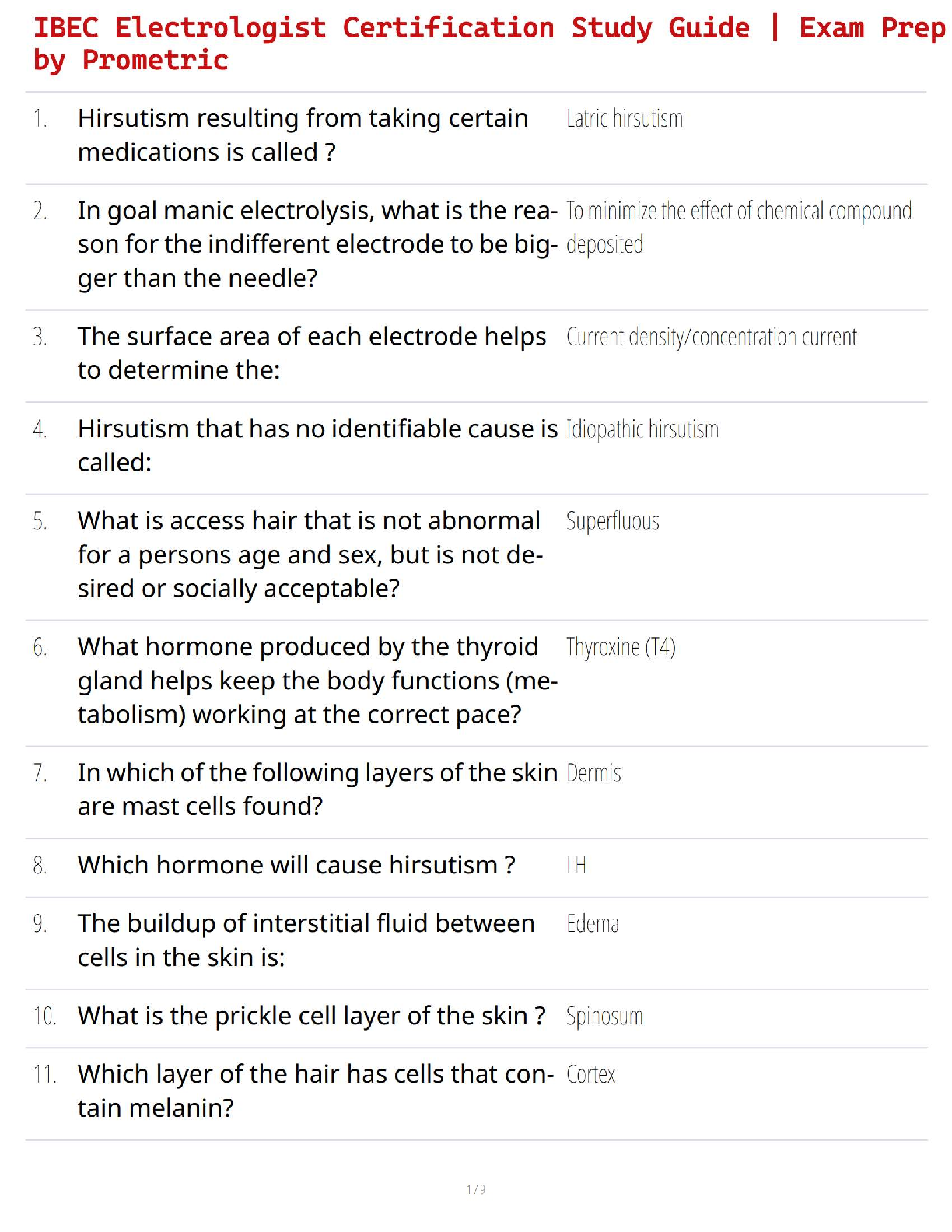Image resolution: width=952 pixels, height=1232 pixels.
Task: Click the answer "Current density/concentration current"
Action: click(x=711, y=338)
